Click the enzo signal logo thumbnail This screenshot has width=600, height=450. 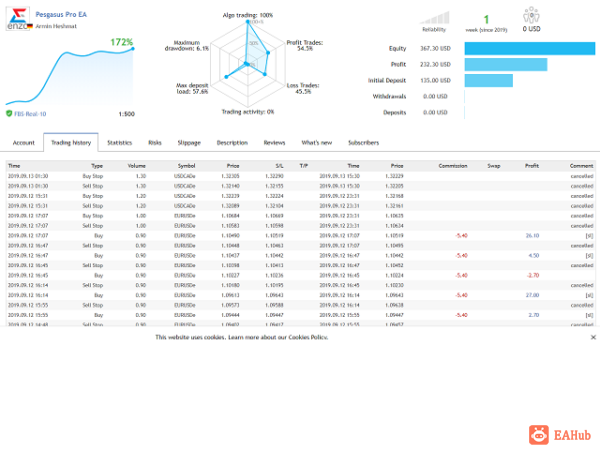coord(18,19)
